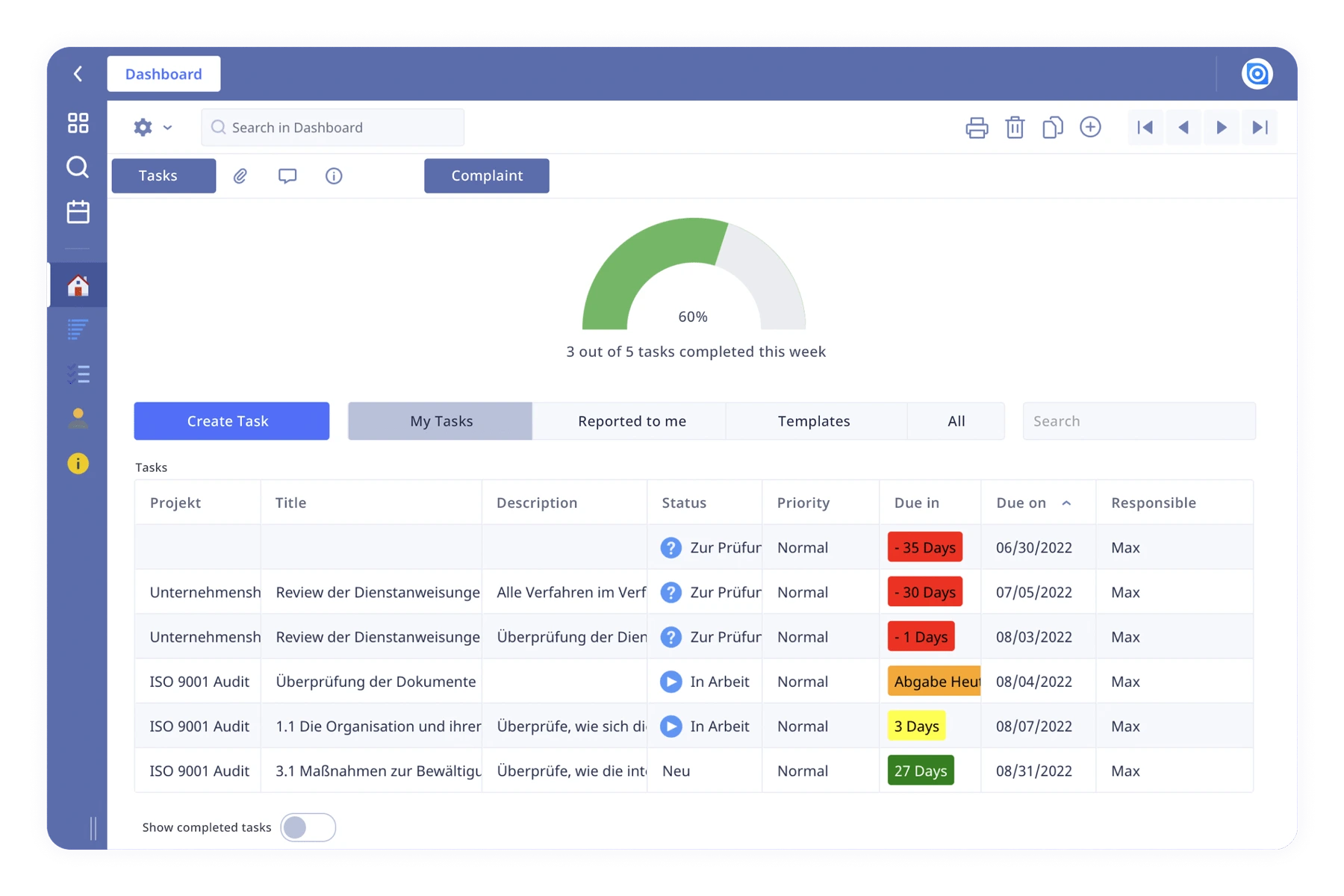This screenshot has height=896, width=1344.
Task: Sort by Priority column header
Action: (821, 503)
